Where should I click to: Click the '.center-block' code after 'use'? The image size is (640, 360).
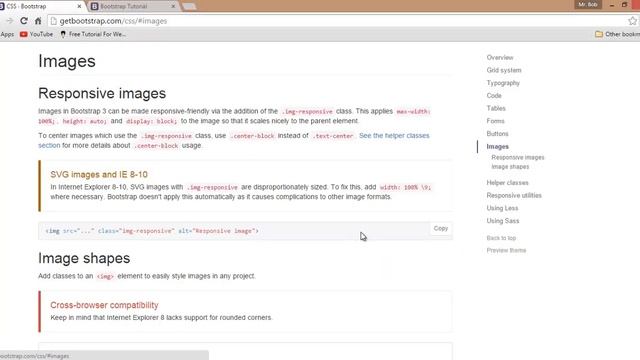pyautogui.click(x=252, y=136)
